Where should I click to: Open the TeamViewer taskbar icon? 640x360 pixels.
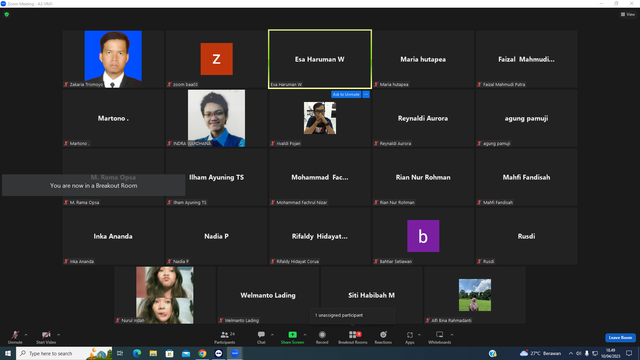[218, 353]
